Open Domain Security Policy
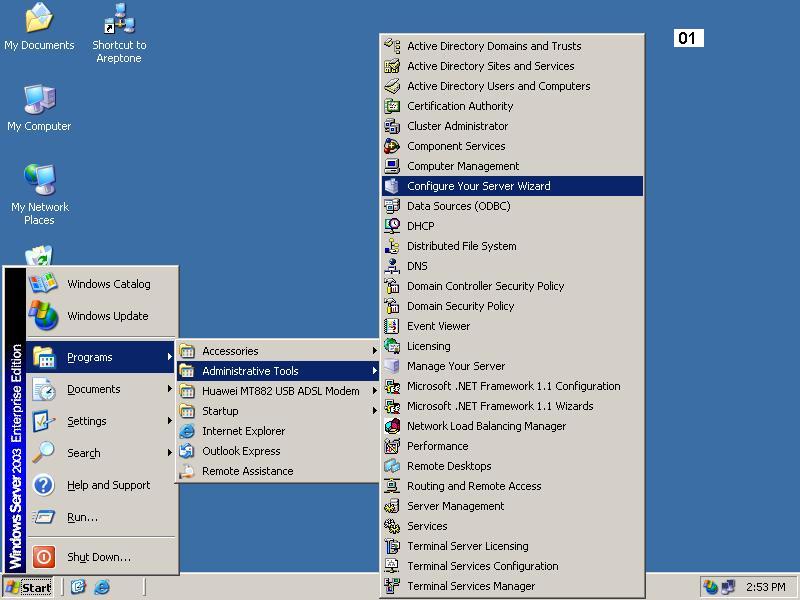The height and width of the screenshot is (600, 800). pyautogui.click(x=512, y=306)
